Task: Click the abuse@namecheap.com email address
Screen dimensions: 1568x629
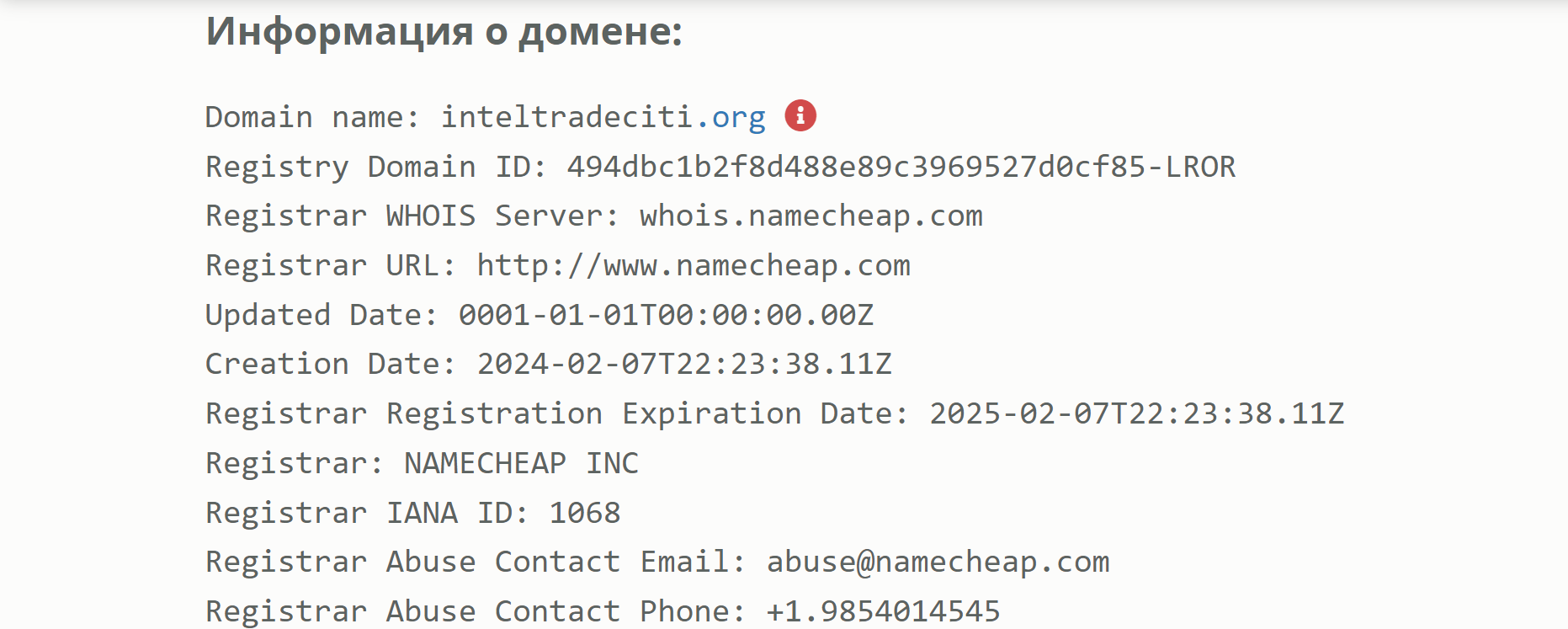Action: click(938, 562)
